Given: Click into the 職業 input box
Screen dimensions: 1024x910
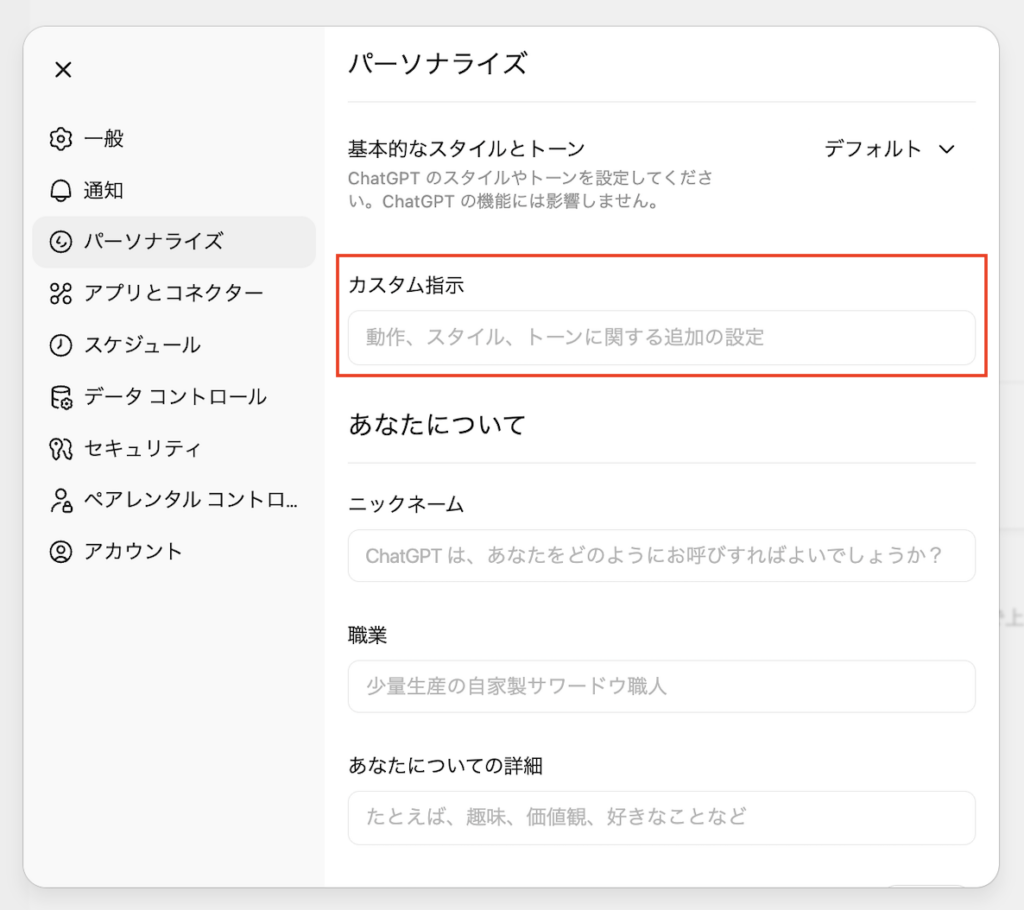Looking at the screenshot, I should [x=661, y=686].
